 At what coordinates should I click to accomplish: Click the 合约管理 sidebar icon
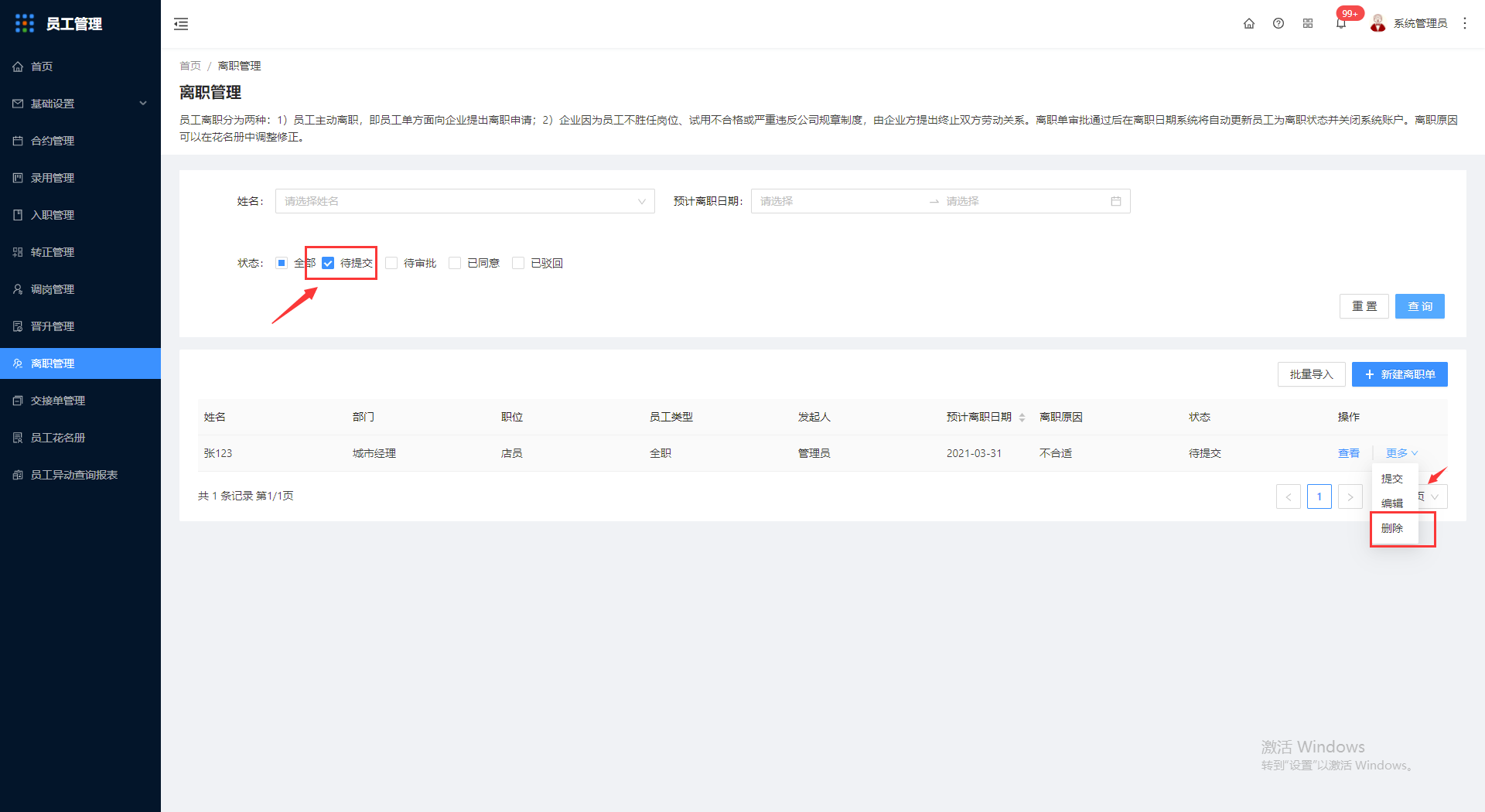click(18, 141)
